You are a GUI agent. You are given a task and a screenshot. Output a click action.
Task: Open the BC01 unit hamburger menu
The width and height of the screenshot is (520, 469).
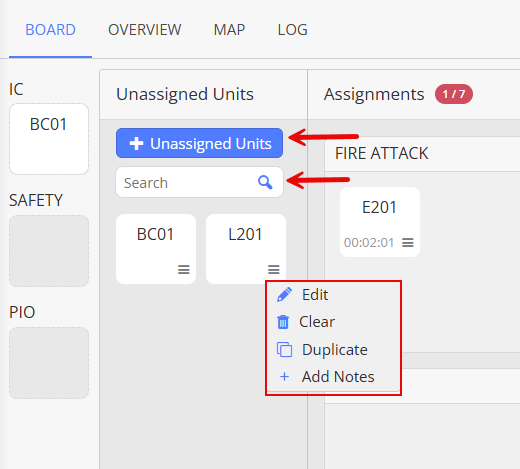pos(184,269)
